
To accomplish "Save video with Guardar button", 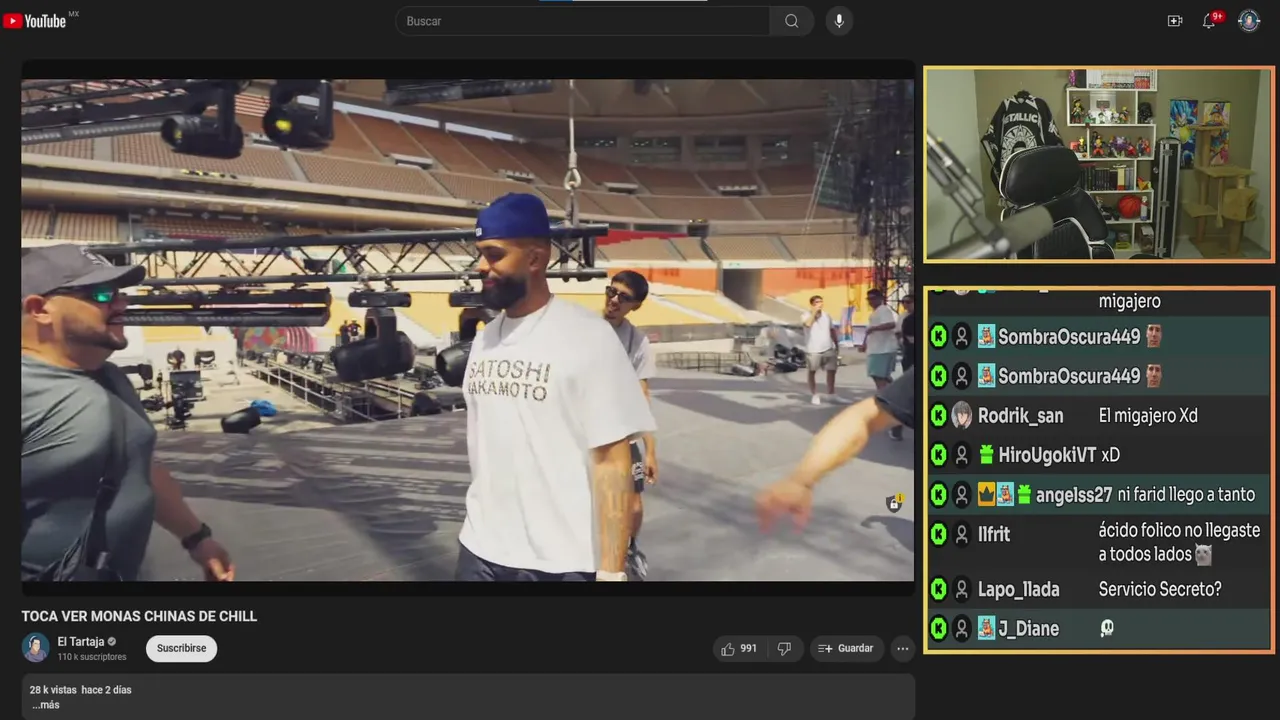I will point(846,649).
